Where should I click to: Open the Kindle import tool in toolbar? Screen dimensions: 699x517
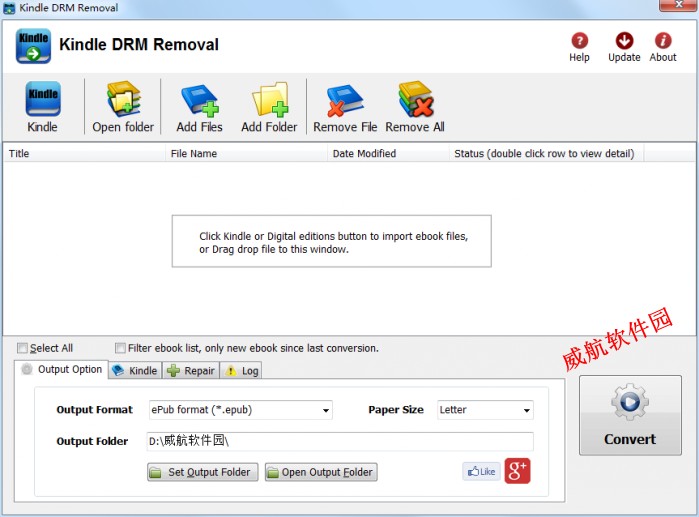point(43,107)
